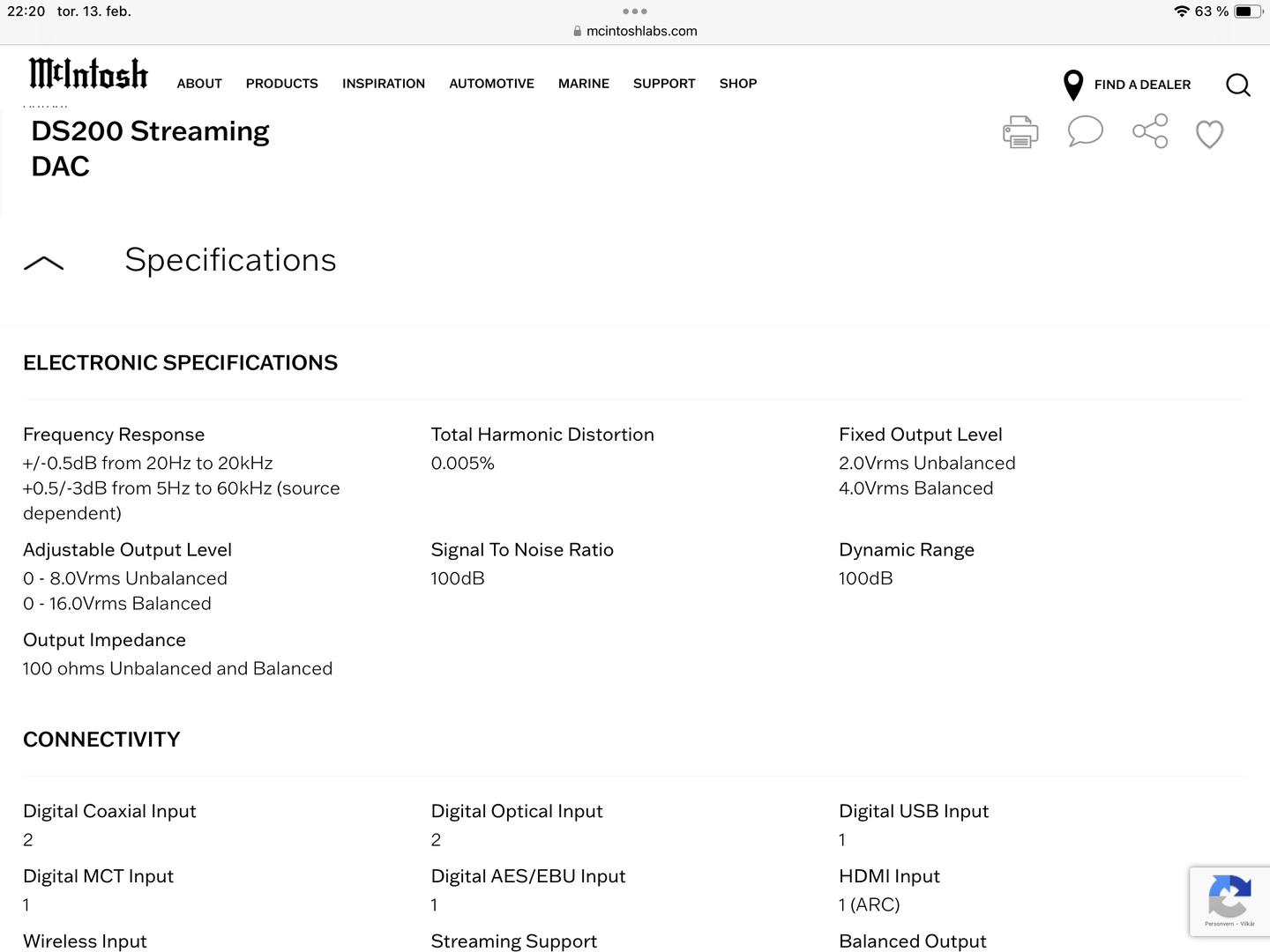
Task: Click the 100dB Dynamic Range value
Action: (x=866, y=579)
